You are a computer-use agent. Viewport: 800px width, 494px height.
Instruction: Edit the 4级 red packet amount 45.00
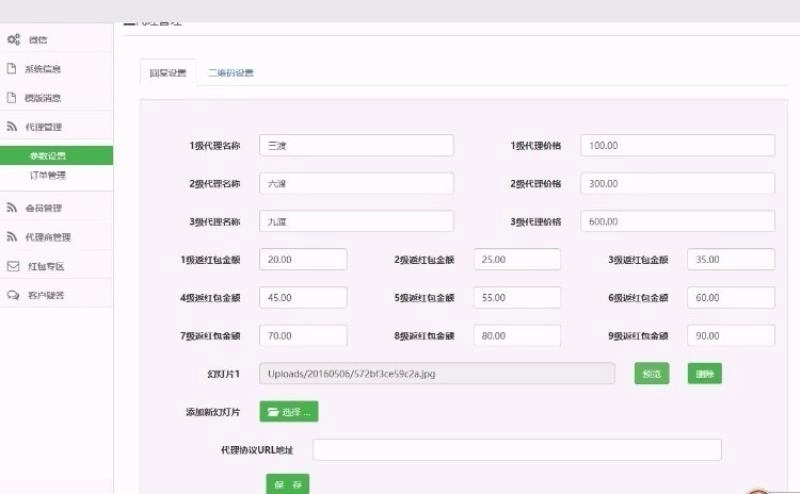point(303,298)
